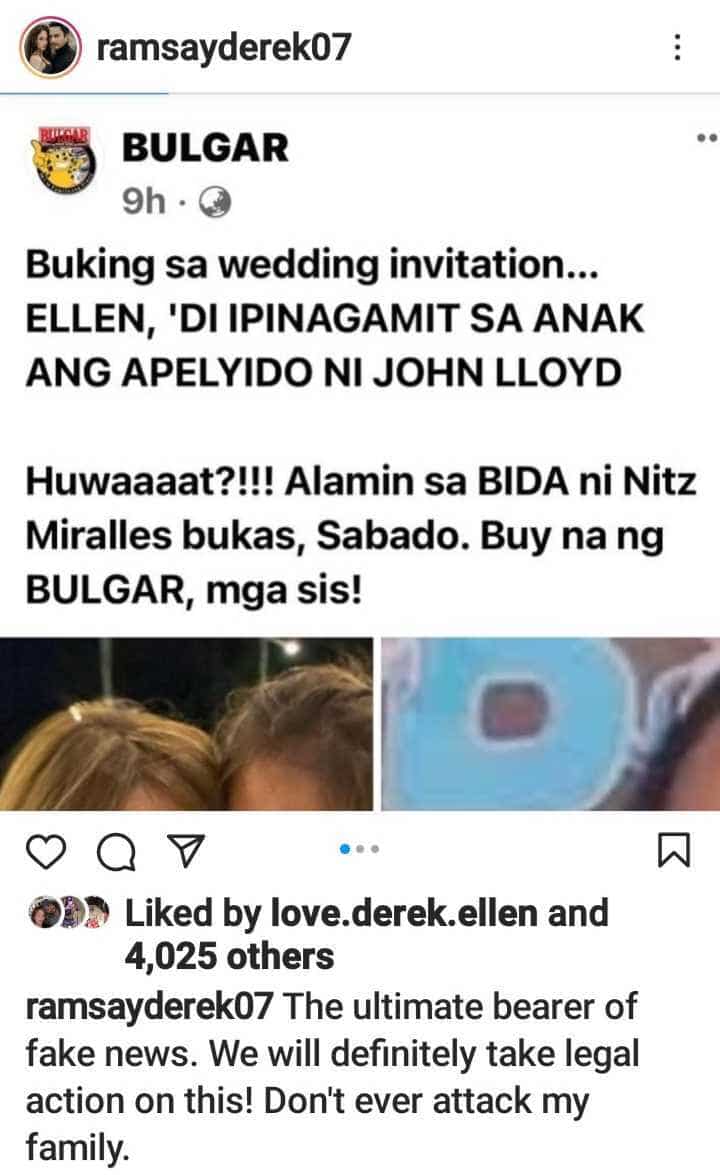Open the right blue photo thumbnail

(x=551, y=724)
